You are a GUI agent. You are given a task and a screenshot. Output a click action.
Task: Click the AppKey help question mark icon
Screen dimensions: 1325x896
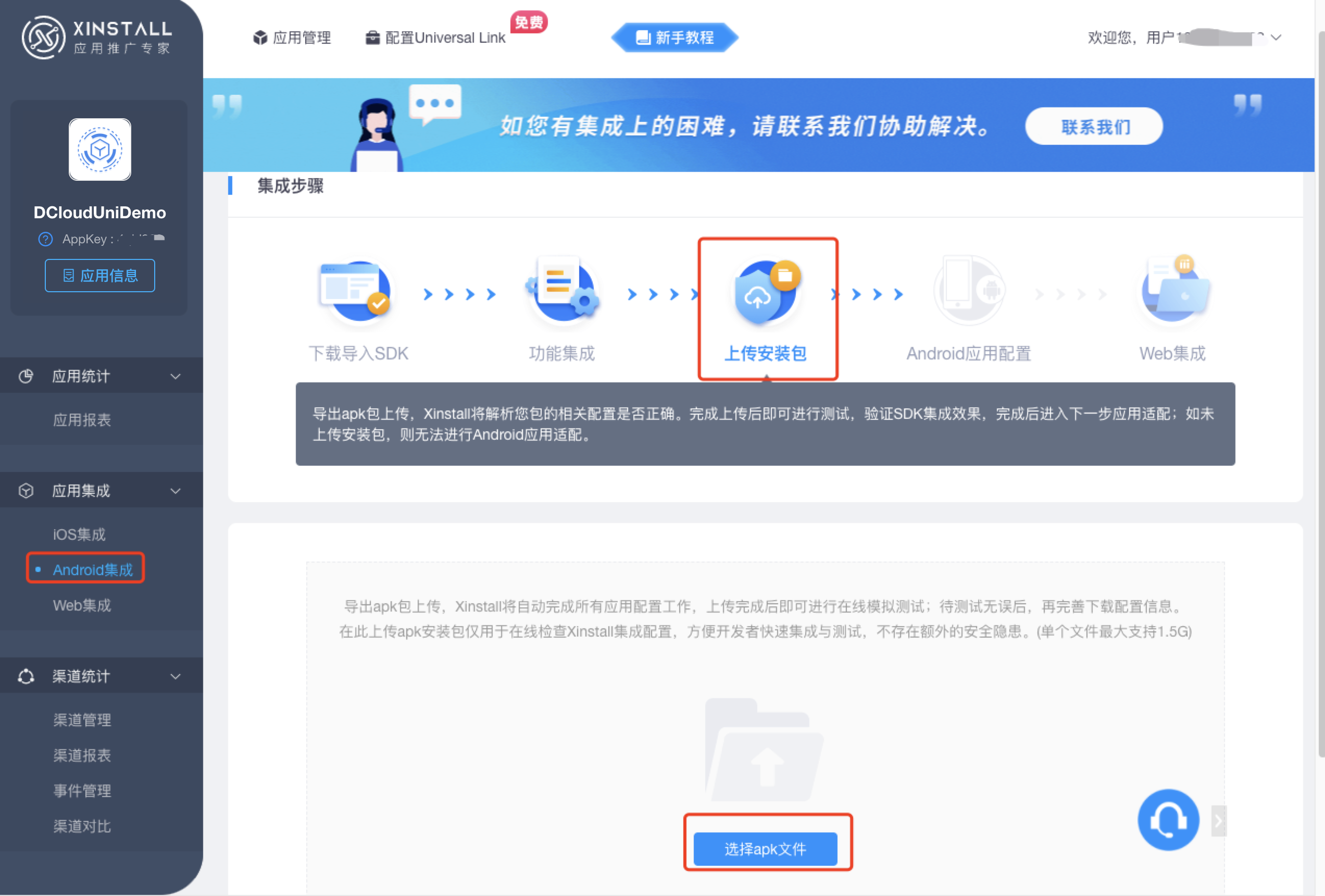[45, 239]
